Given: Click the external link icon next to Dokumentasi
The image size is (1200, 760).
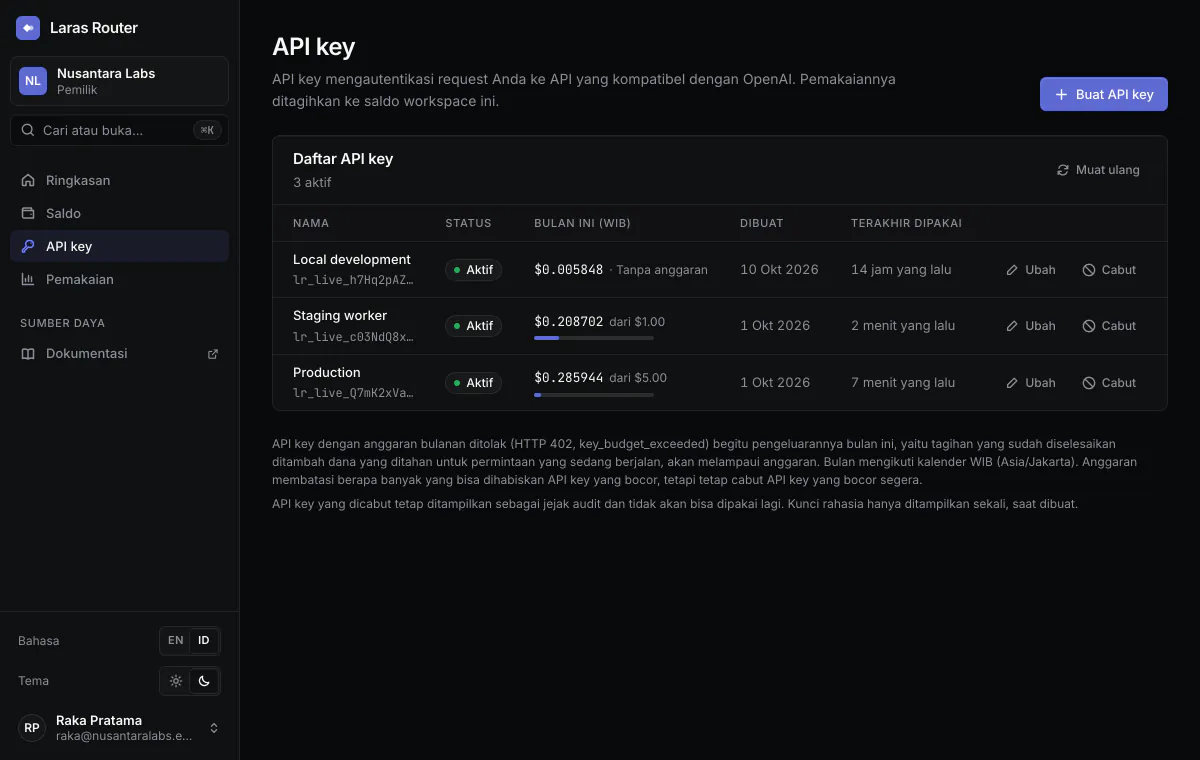Looking at the screenshot, I should tap(212, 354).
